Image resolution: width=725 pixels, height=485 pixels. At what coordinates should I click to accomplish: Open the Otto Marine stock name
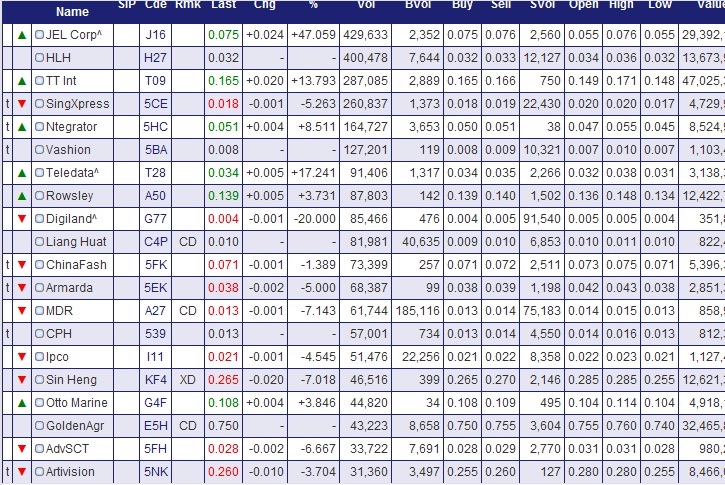tap(77, 403)
